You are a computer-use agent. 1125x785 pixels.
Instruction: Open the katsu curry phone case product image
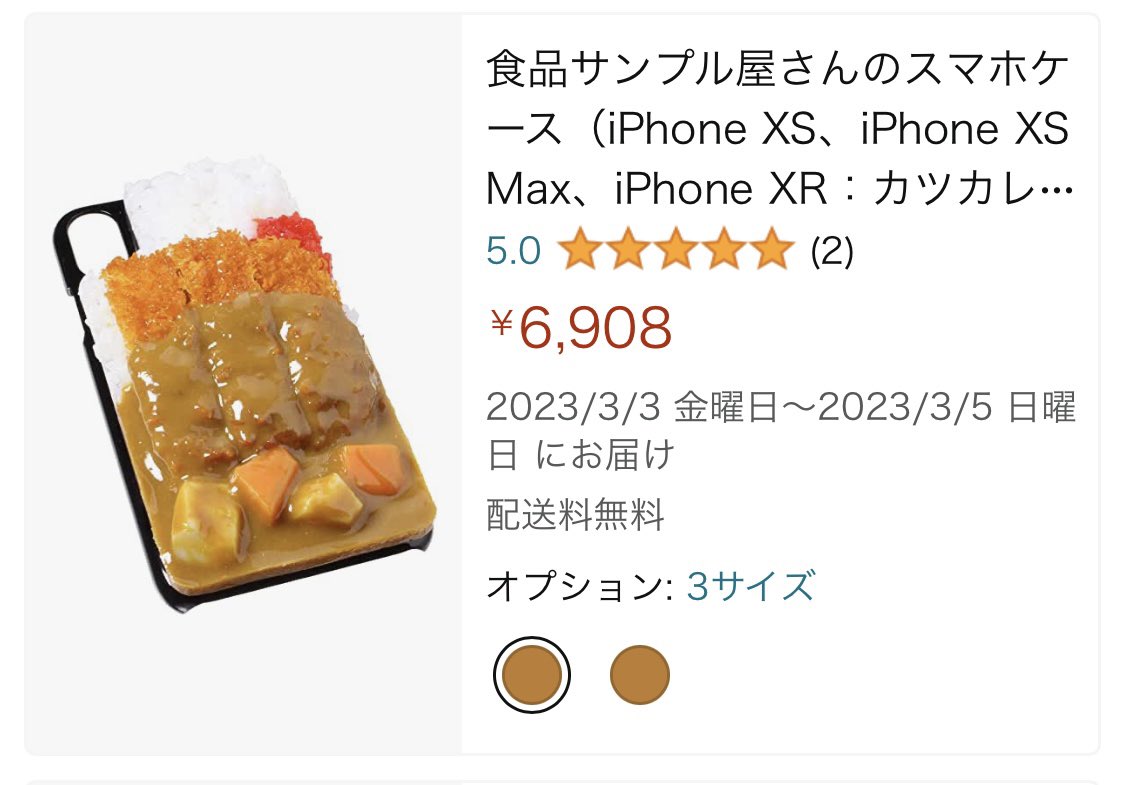pyautogui.click(x=244, y=384)
